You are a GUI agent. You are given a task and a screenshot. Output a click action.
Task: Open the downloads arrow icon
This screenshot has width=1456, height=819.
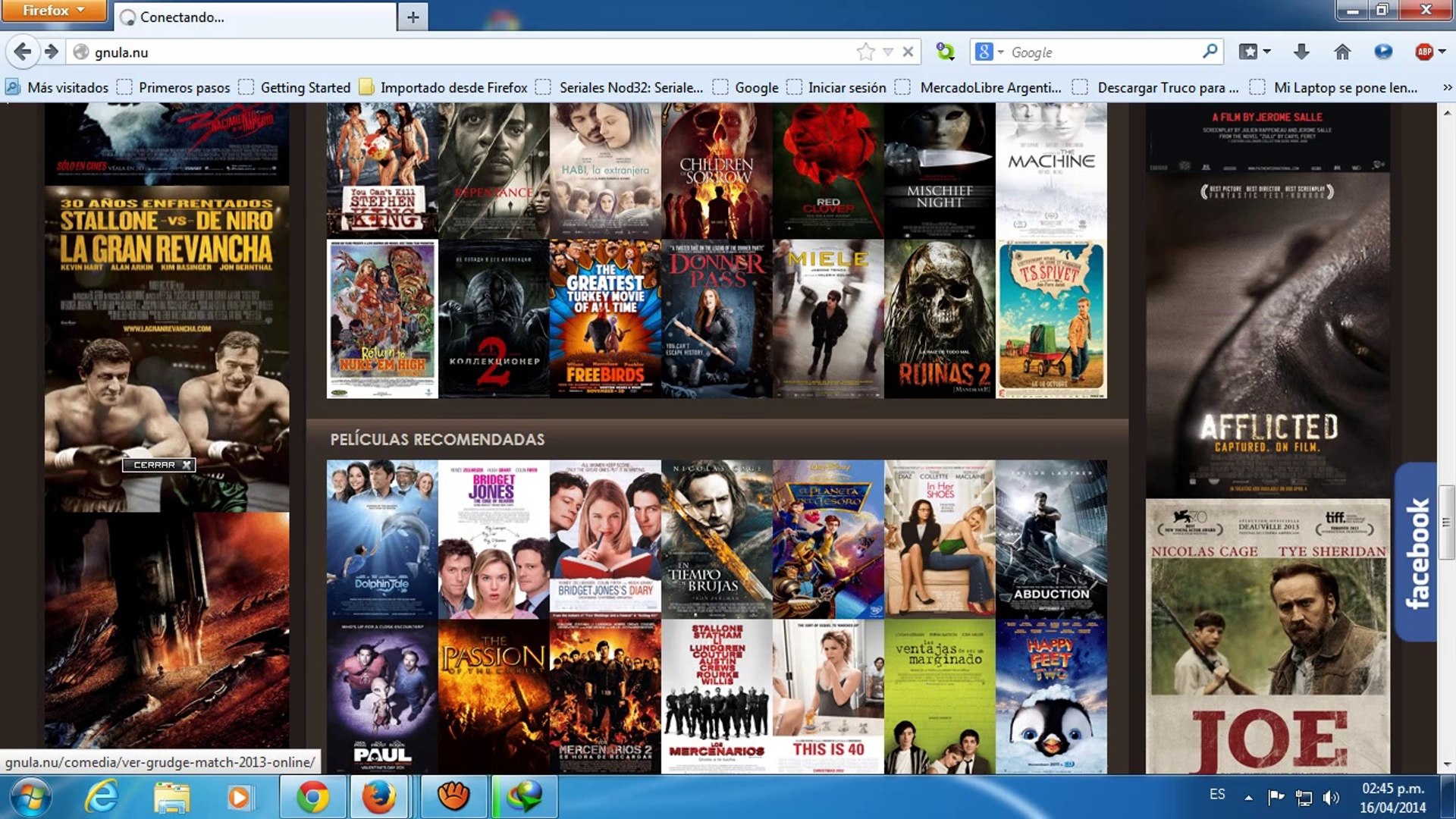[x=1301, y=52]
